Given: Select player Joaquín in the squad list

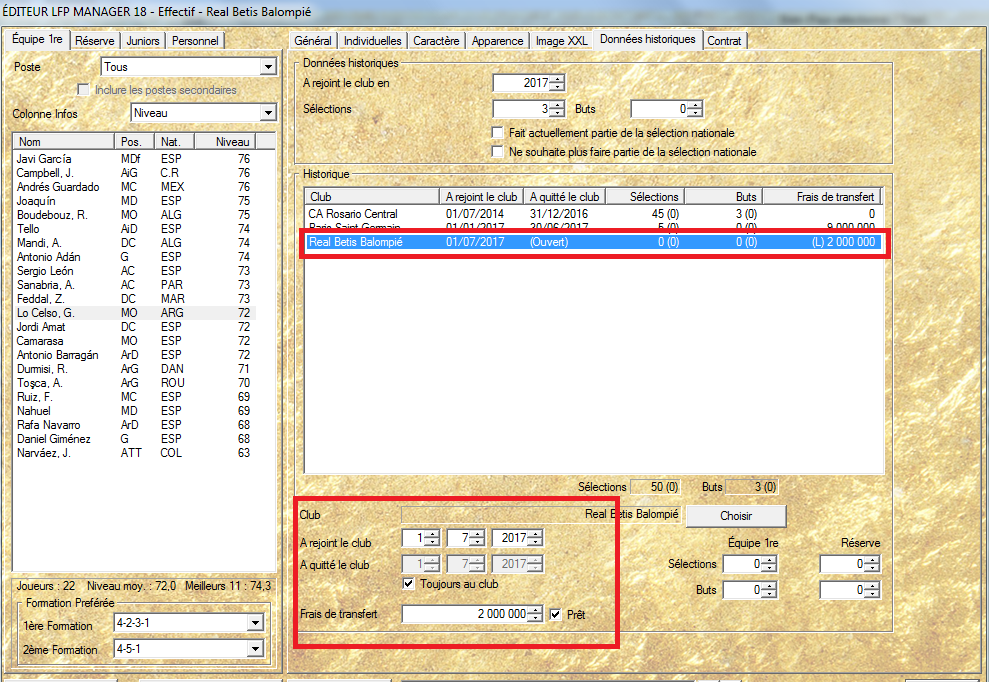Looking at the screenshot, I should tap(135, 201).
